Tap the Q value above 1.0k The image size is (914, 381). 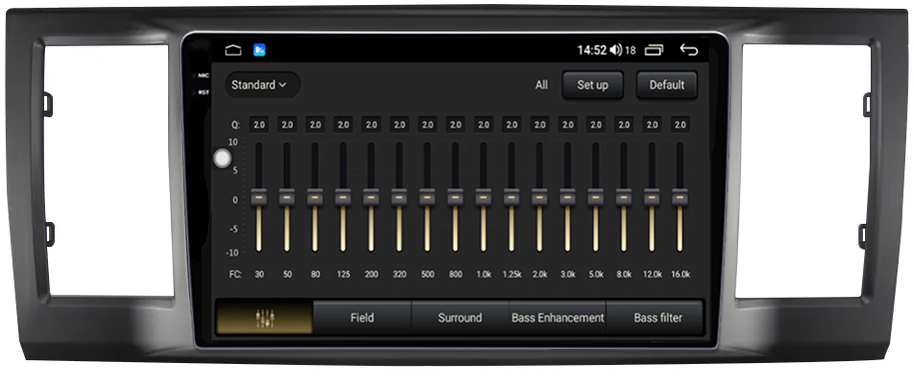(x=483, y=125)
